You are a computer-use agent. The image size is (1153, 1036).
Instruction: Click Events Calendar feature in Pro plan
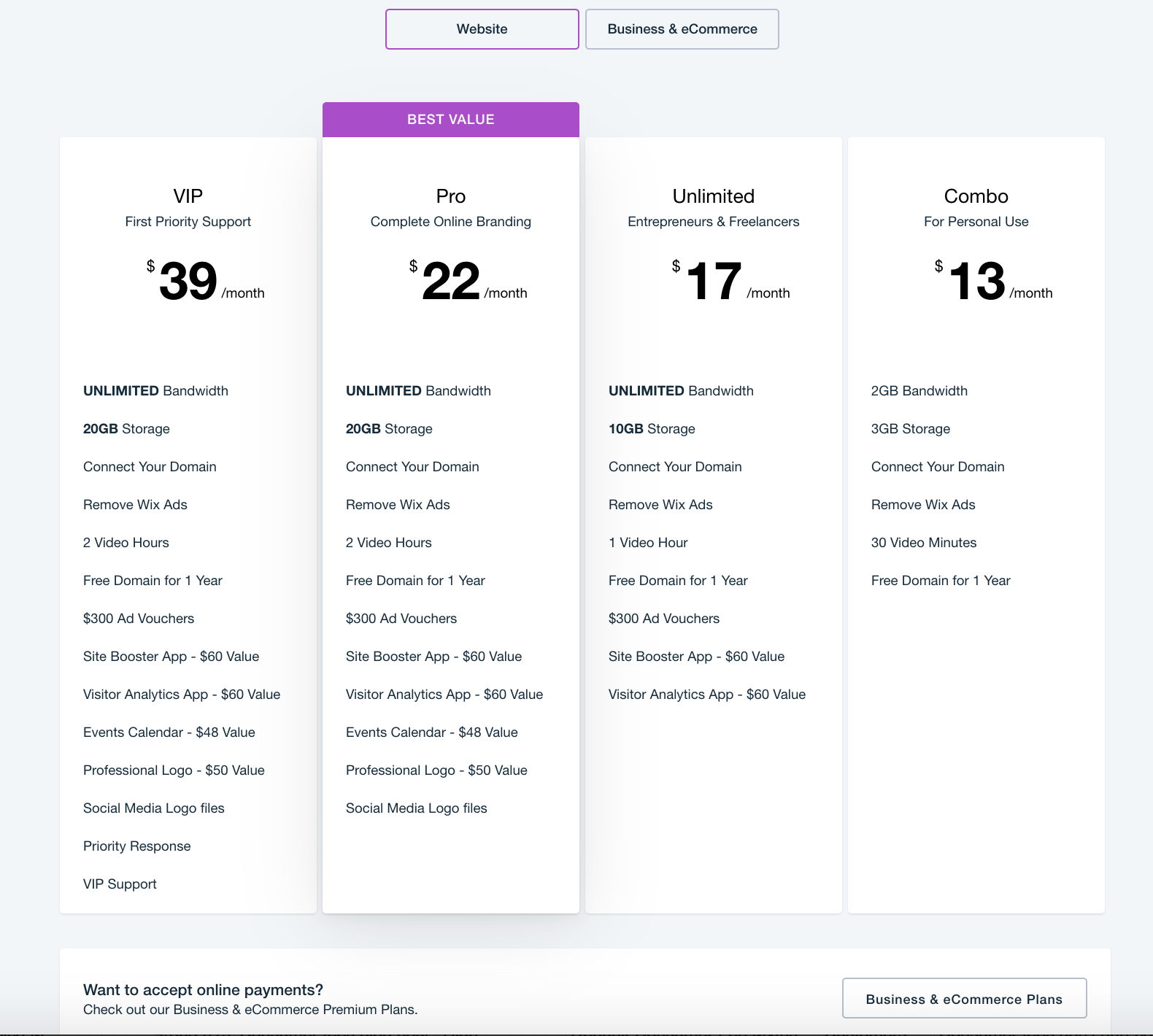coord(432,732)
